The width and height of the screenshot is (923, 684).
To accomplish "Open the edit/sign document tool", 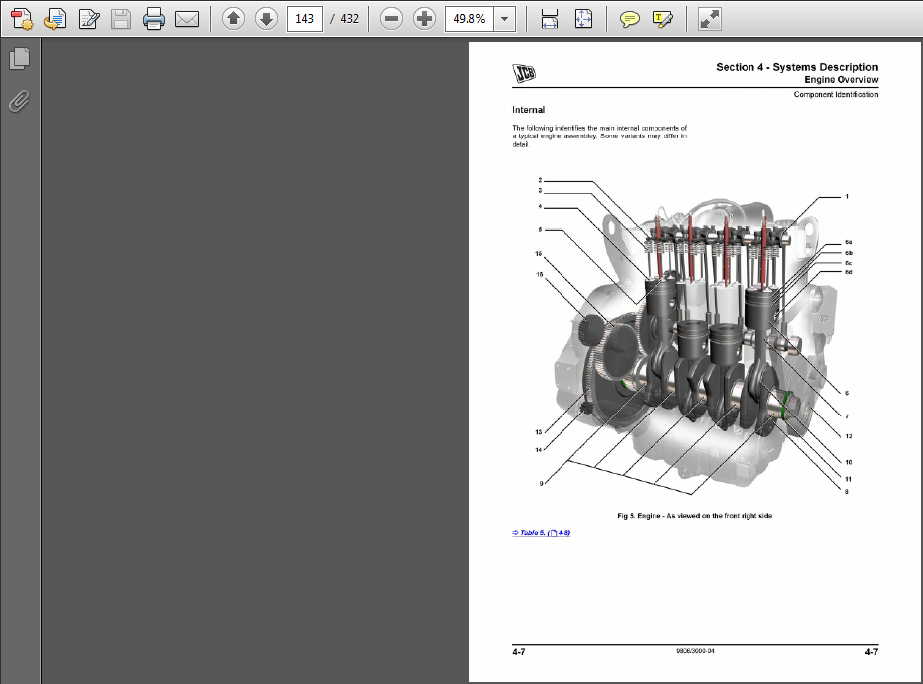I will 88,18.
